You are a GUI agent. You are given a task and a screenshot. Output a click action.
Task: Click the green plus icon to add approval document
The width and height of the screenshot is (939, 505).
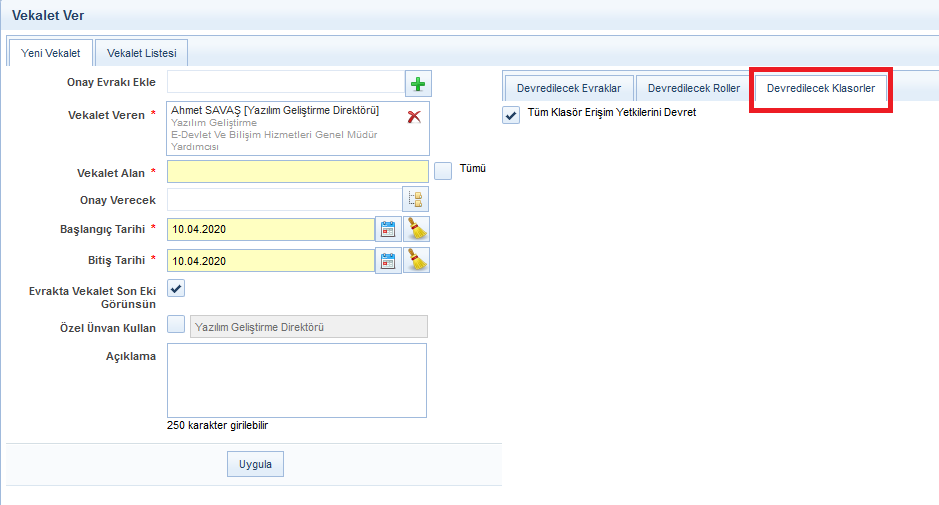coord(417,83)
